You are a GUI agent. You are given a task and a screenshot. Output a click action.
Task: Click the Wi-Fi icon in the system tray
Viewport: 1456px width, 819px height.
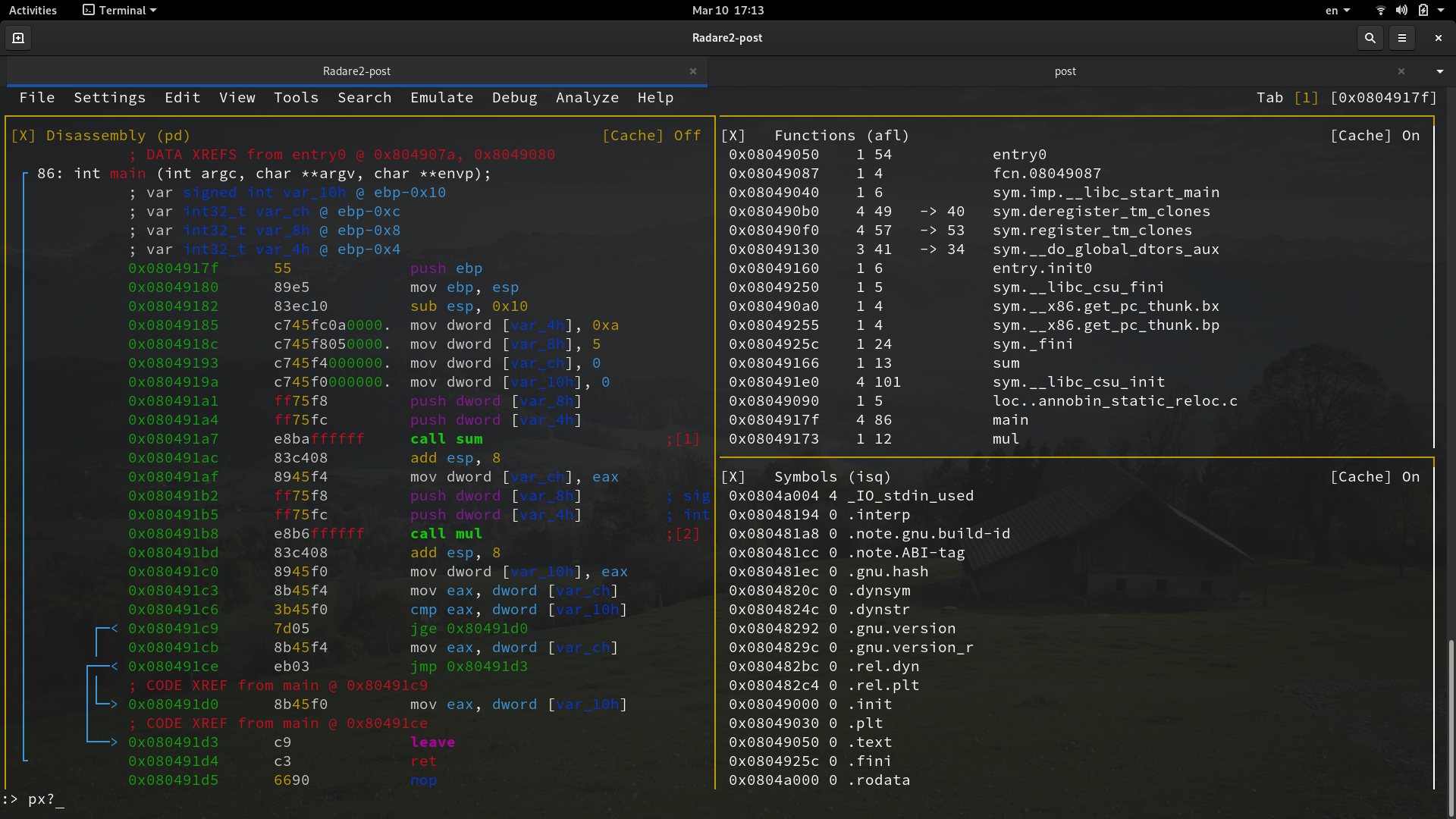(1379, 10)
